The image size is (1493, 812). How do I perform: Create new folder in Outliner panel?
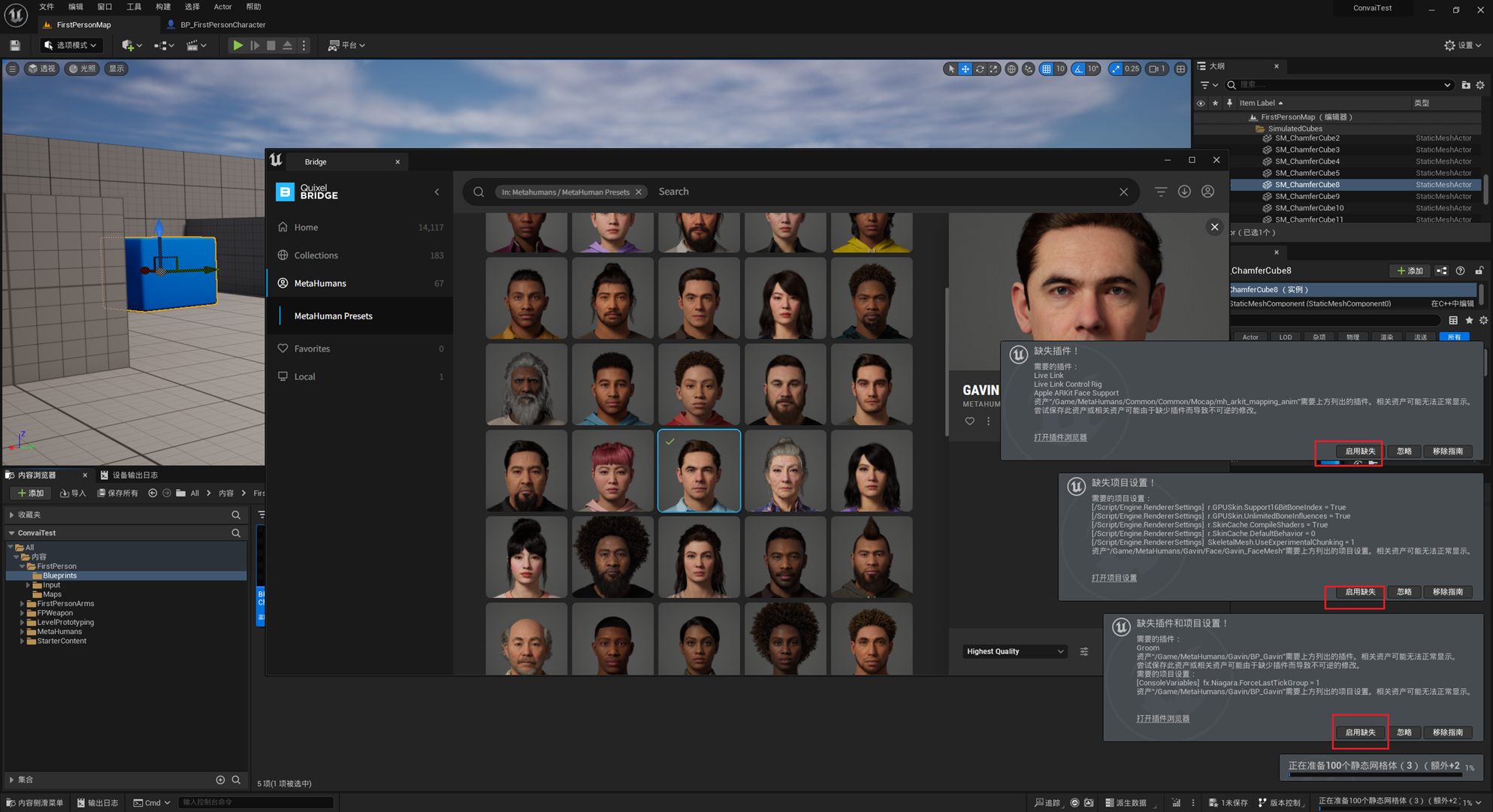(x=1465, y=85)
